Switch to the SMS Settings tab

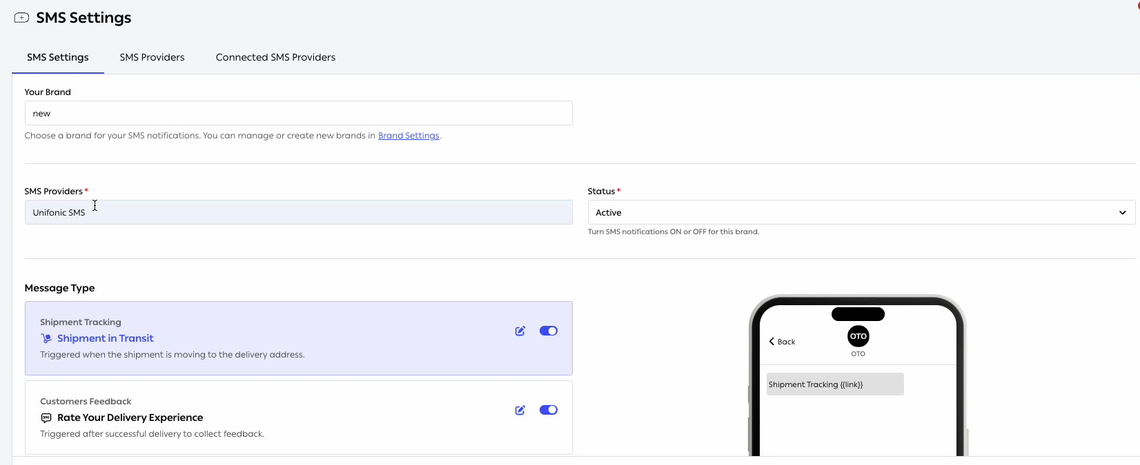point(57,57)
